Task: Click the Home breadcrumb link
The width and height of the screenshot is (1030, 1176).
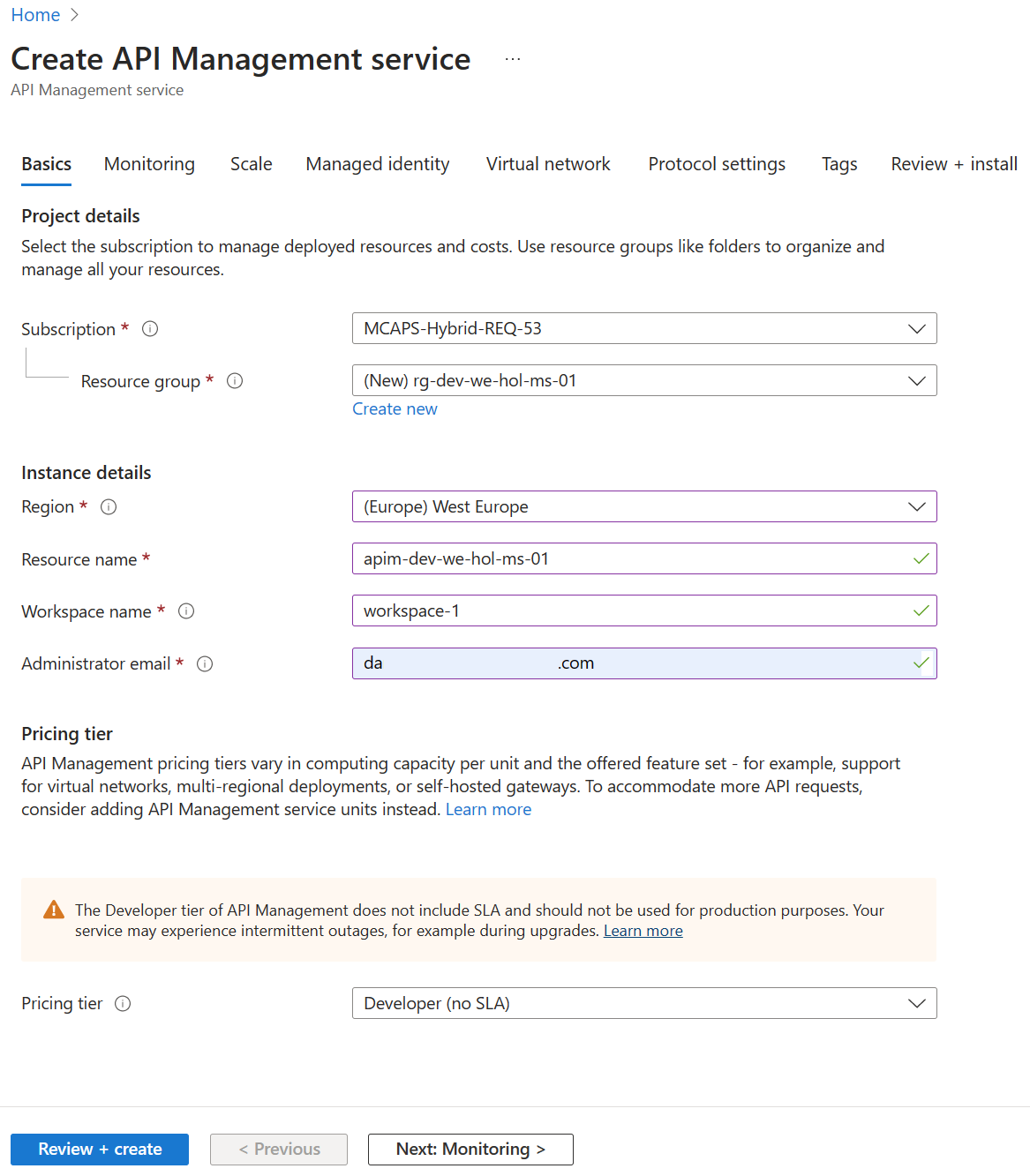Action: [x=35, y=15]
